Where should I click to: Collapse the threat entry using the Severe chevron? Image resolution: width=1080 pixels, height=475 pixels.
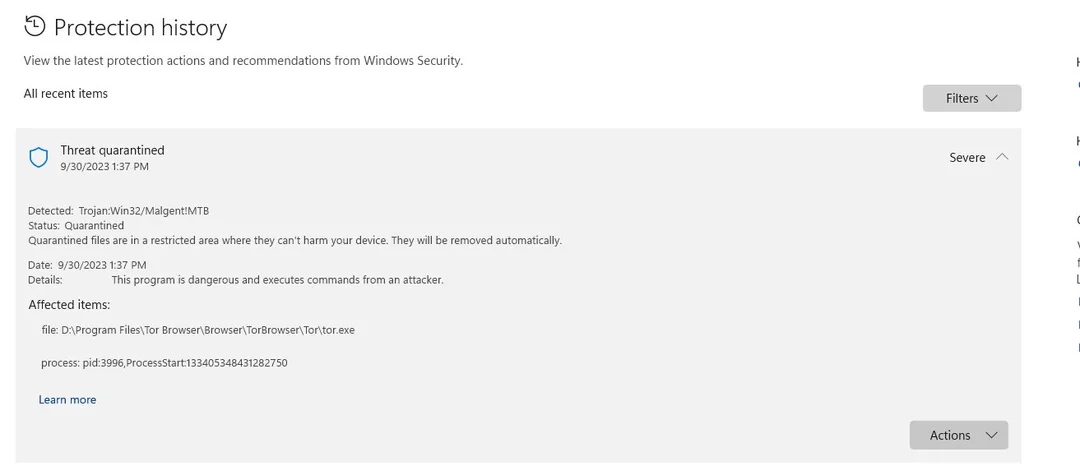pyautogui.click(x=1002, y=157)
